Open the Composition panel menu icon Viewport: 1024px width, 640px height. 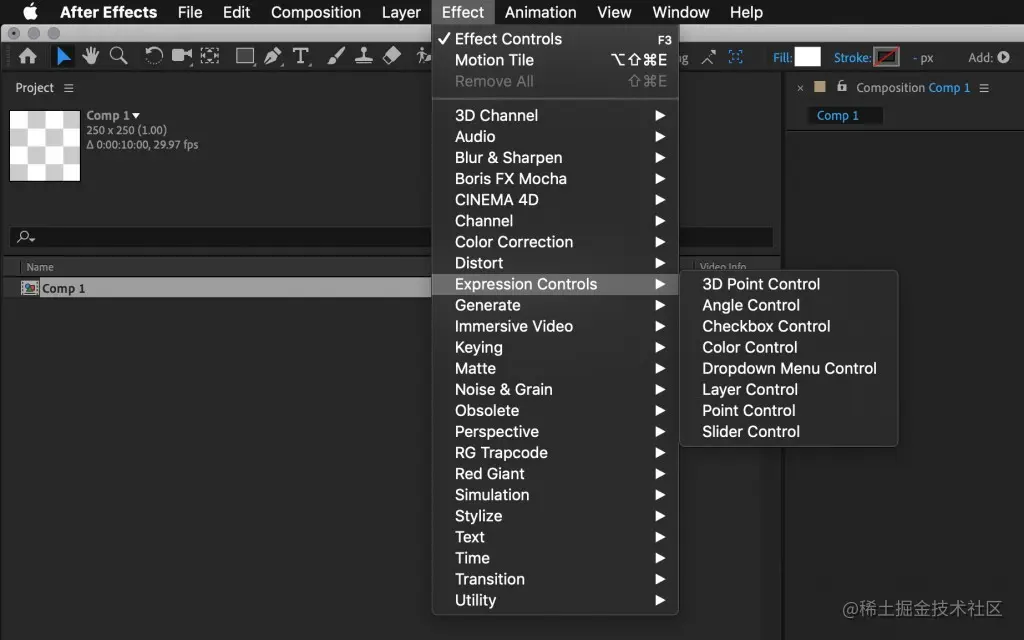pos(984,88)
